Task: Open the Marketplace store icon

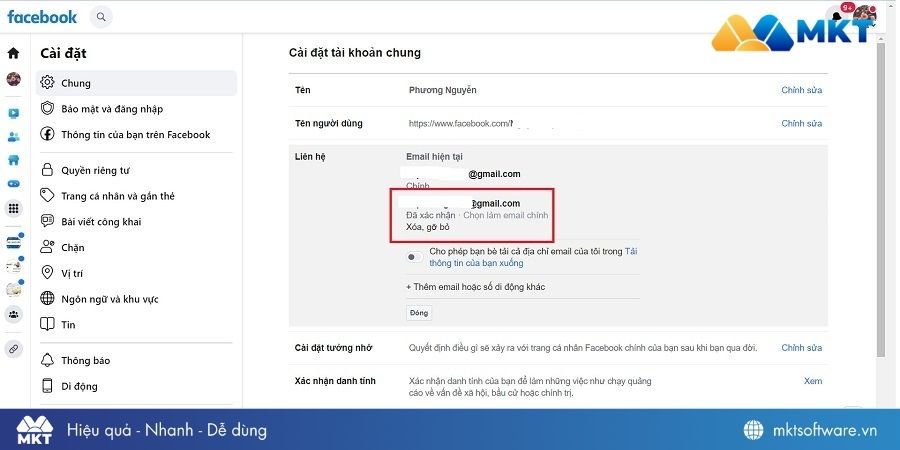Action: tap(13, 160)
